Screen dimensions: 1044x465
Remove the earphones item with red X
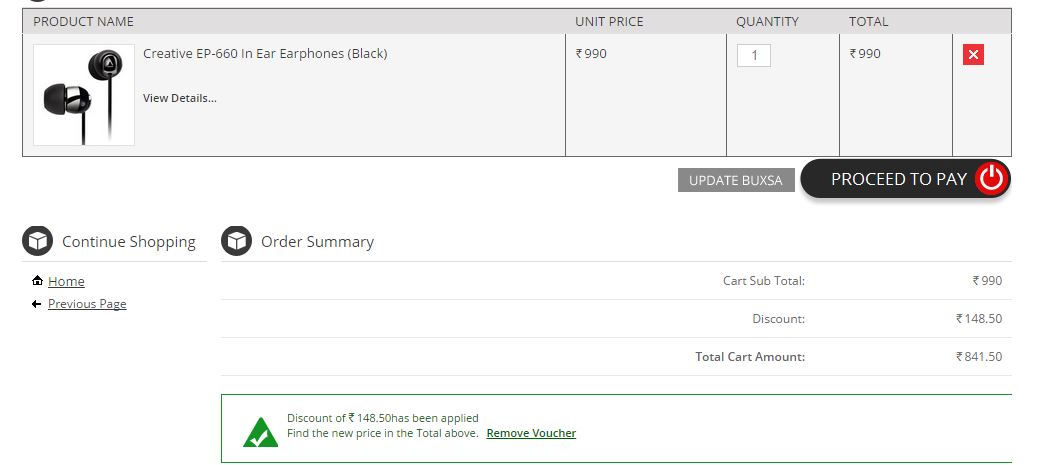click(973, 55)
